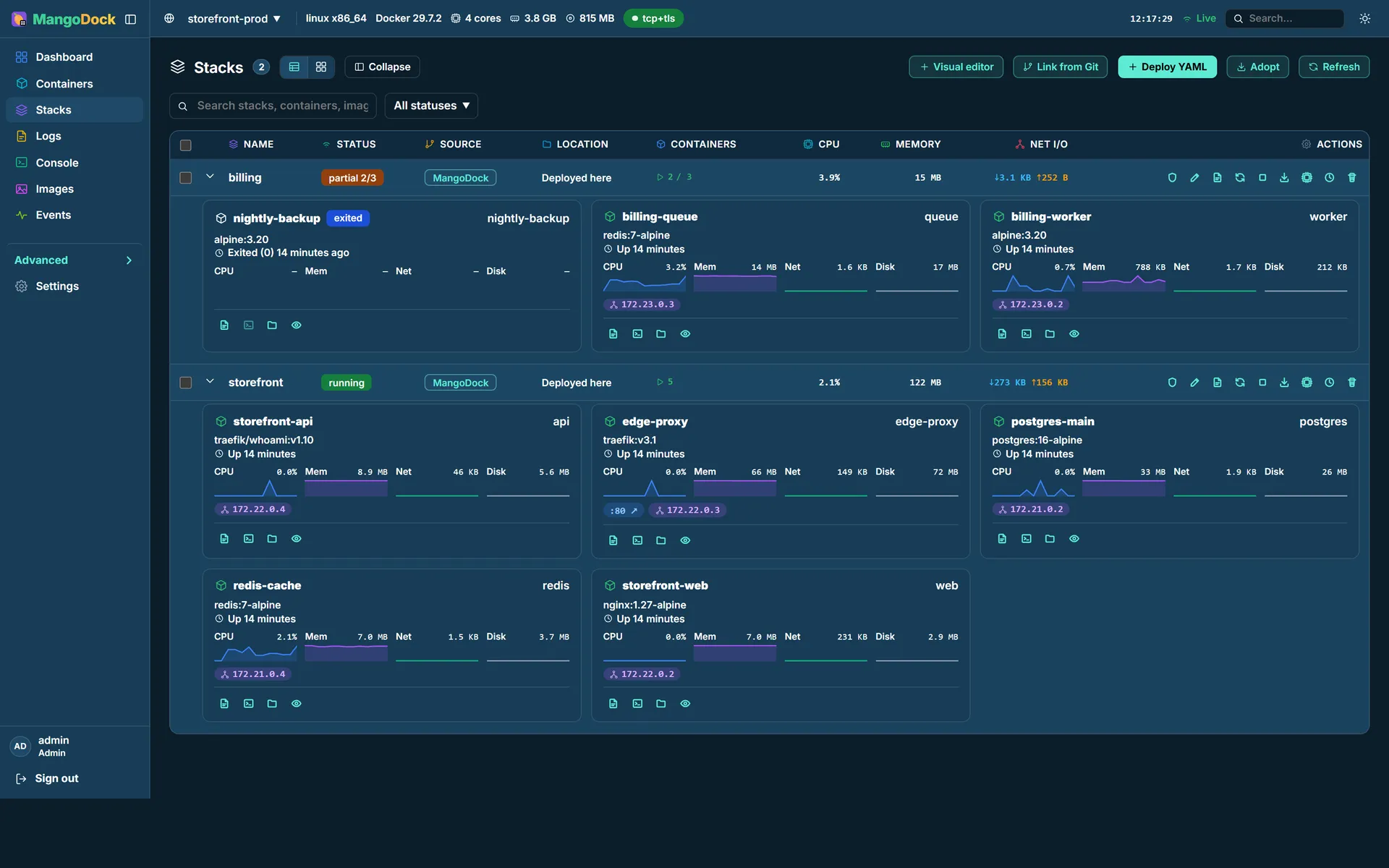The width and height of the screenshot is (1389, 868).
Task: Delete the billing stack with trash icon
Action: click(x=1351, y=178)
